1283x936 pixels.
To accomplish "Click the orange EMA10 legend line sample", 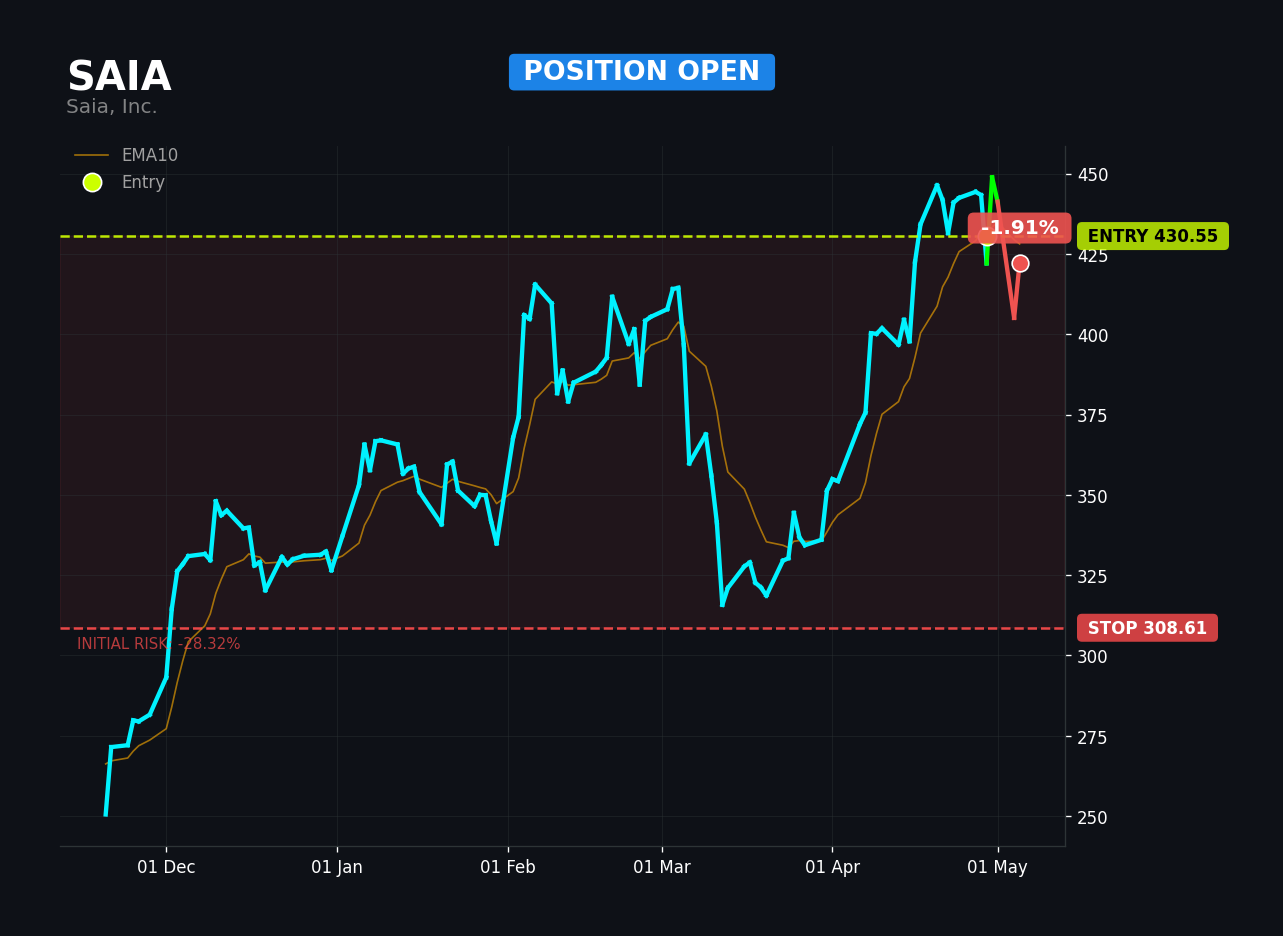I will click(92, 156).
